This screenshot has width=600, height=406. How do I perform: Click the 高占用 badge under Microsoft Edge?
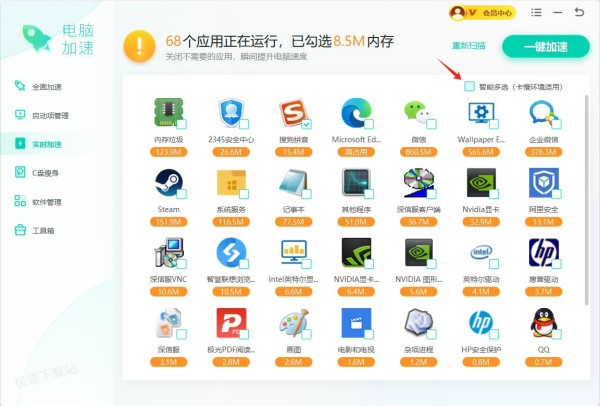(x=356, y=152)
